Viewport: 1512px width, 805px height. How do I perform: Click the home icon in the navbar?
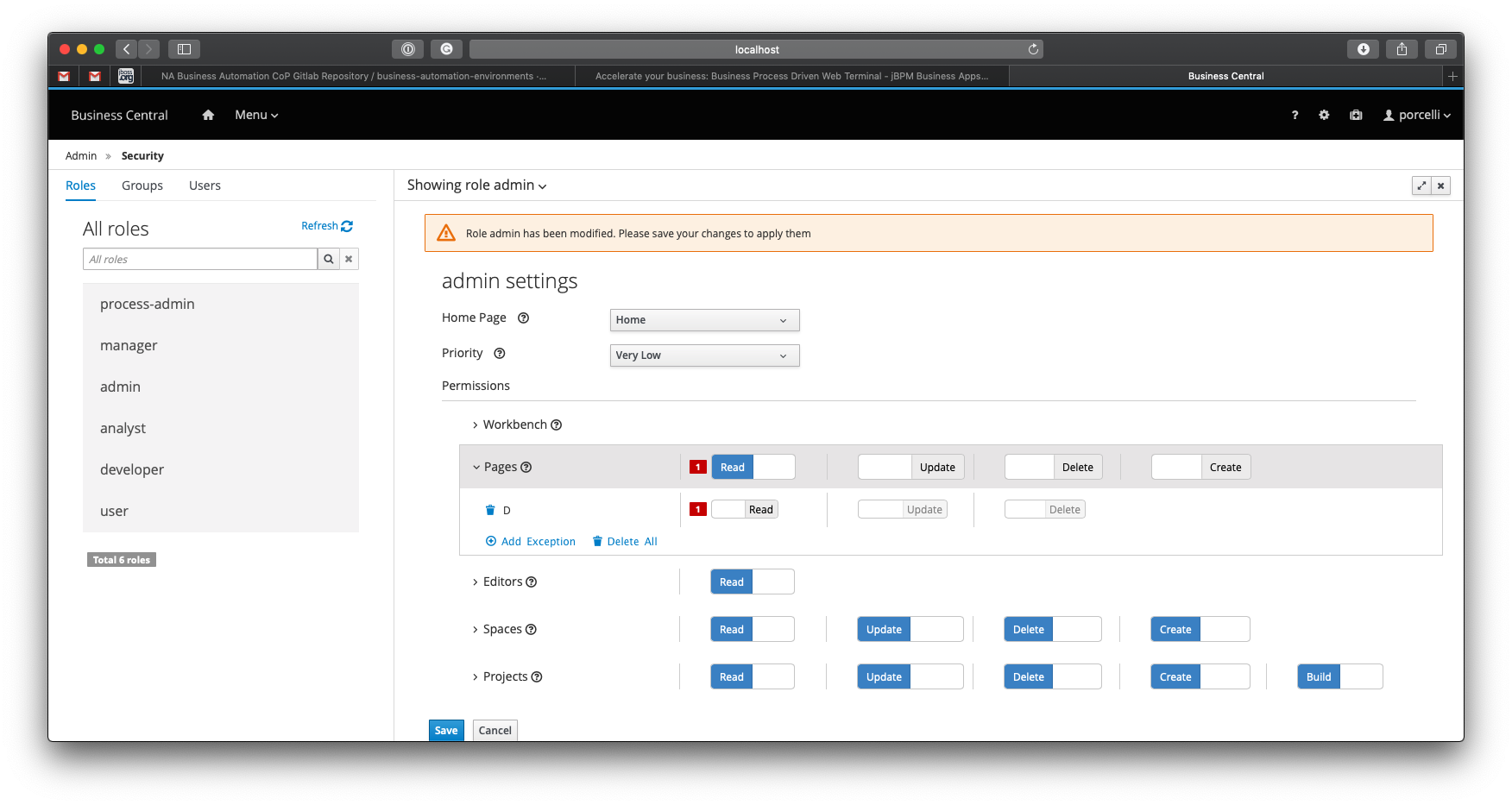208,115
